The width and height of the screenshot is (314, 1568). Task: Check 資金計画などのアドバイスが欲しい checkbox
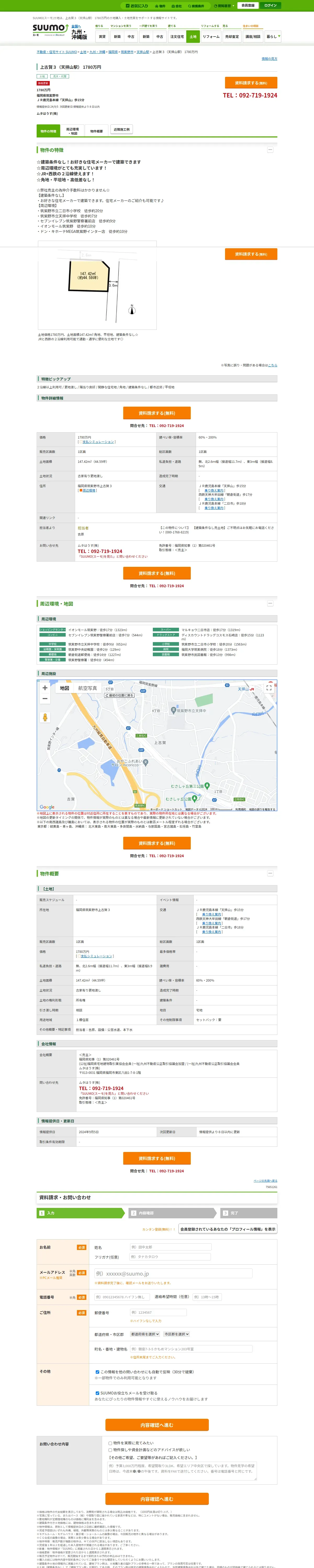(110, 1450)
